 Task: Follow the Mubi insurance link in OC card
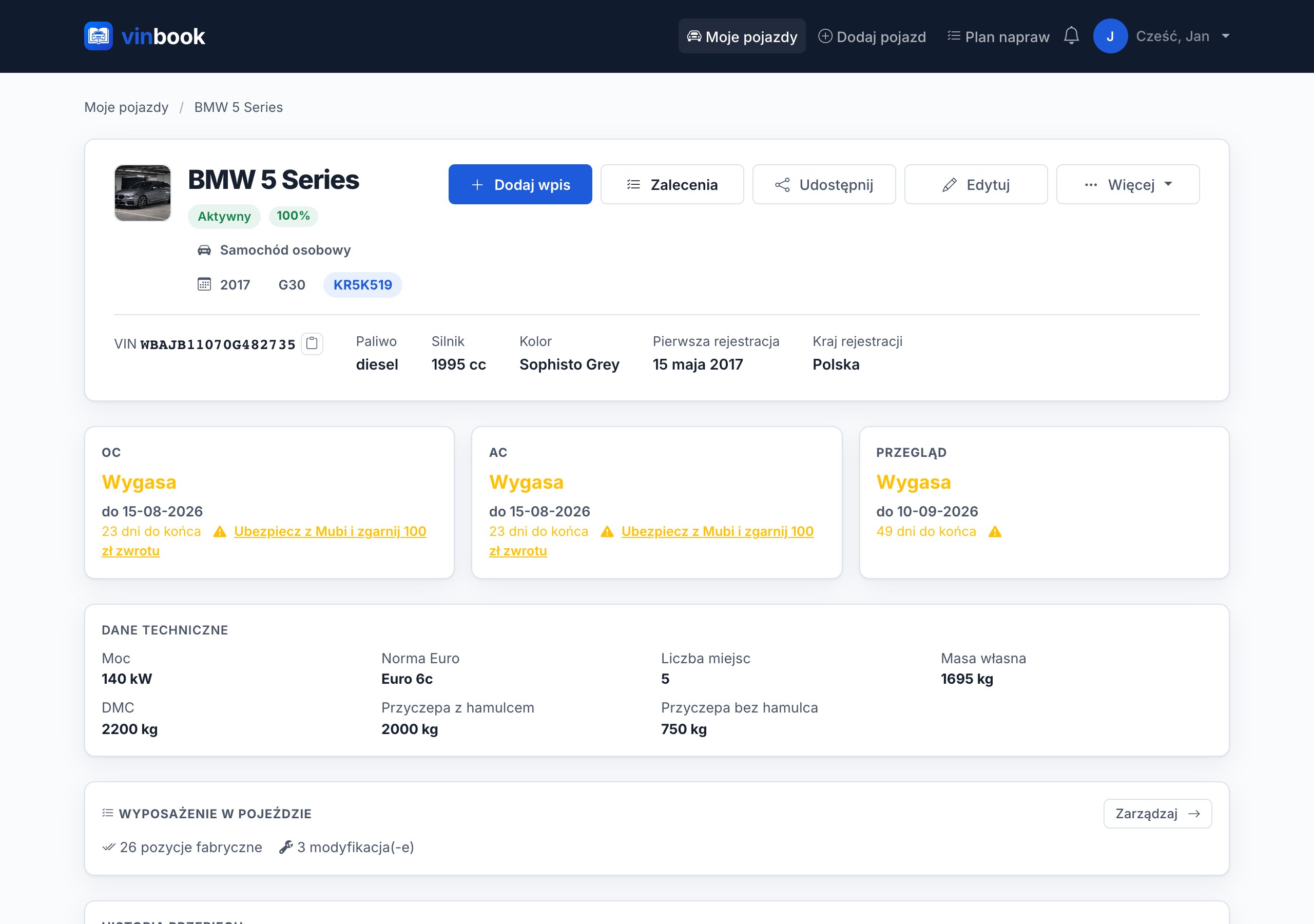point(330,532)
